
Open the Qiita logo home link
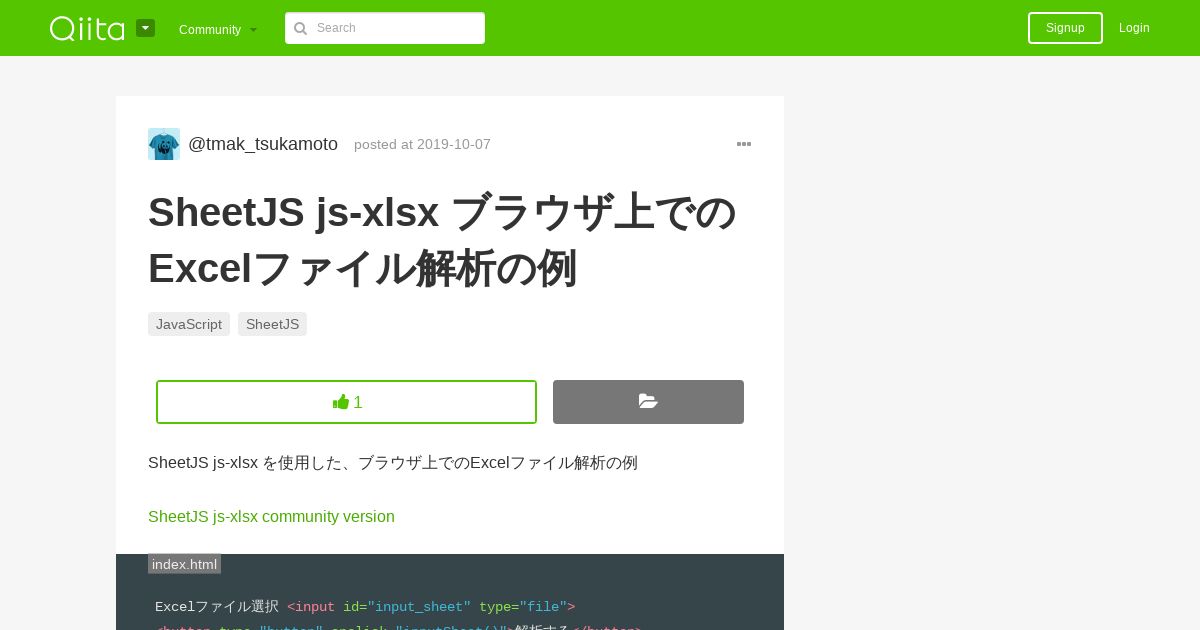87,28
